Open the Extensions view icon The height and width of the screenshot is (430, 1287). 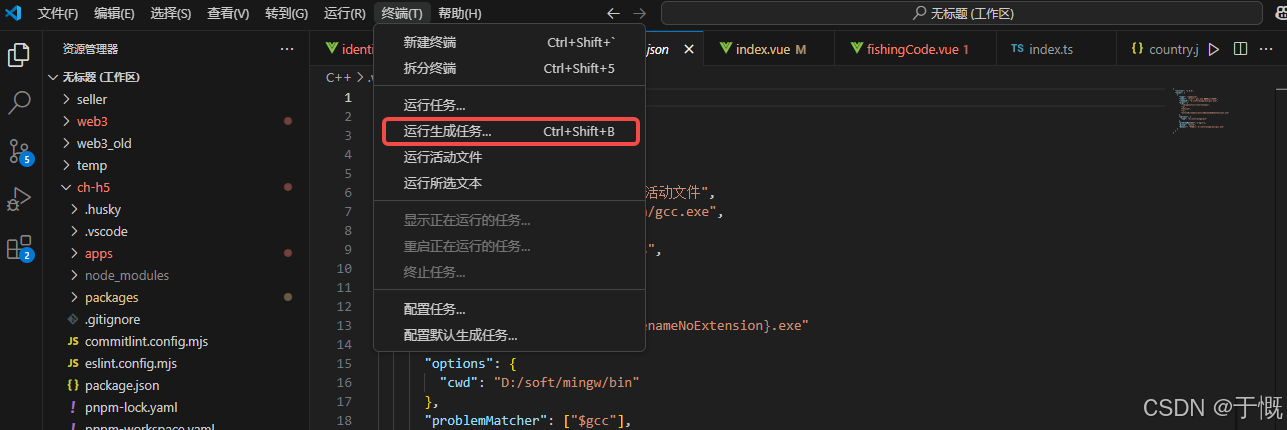tap(19, 248)
